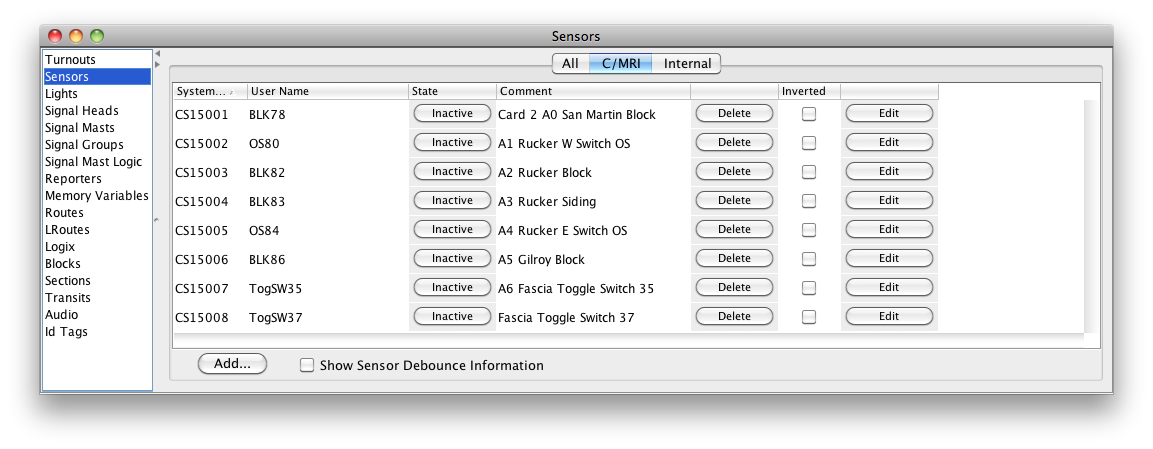Click the yellow minimize window button
This screenshot has height=449, width=1153.
pyautogui.click(x=76, y=35)
